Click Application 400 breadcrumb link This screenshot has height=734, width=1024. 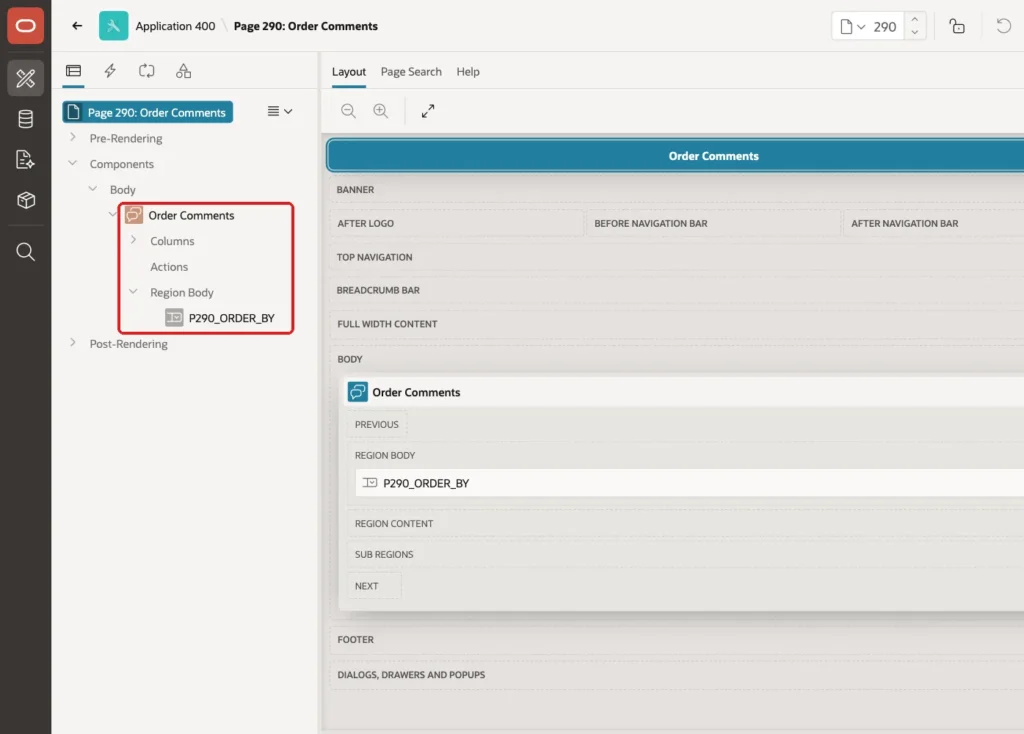pyautogui.click(x=175, y=26)
